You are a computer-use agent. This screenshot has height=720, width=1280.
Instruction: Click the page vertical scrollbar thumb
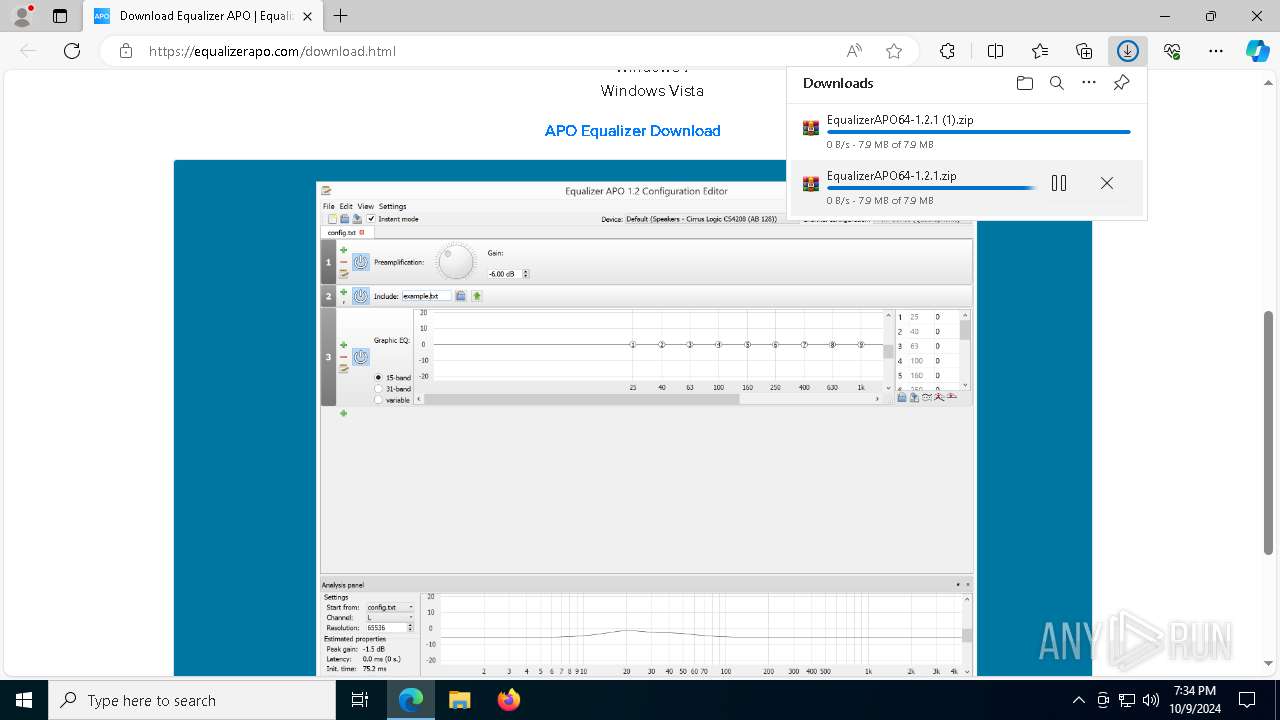tap(1268, 432)
